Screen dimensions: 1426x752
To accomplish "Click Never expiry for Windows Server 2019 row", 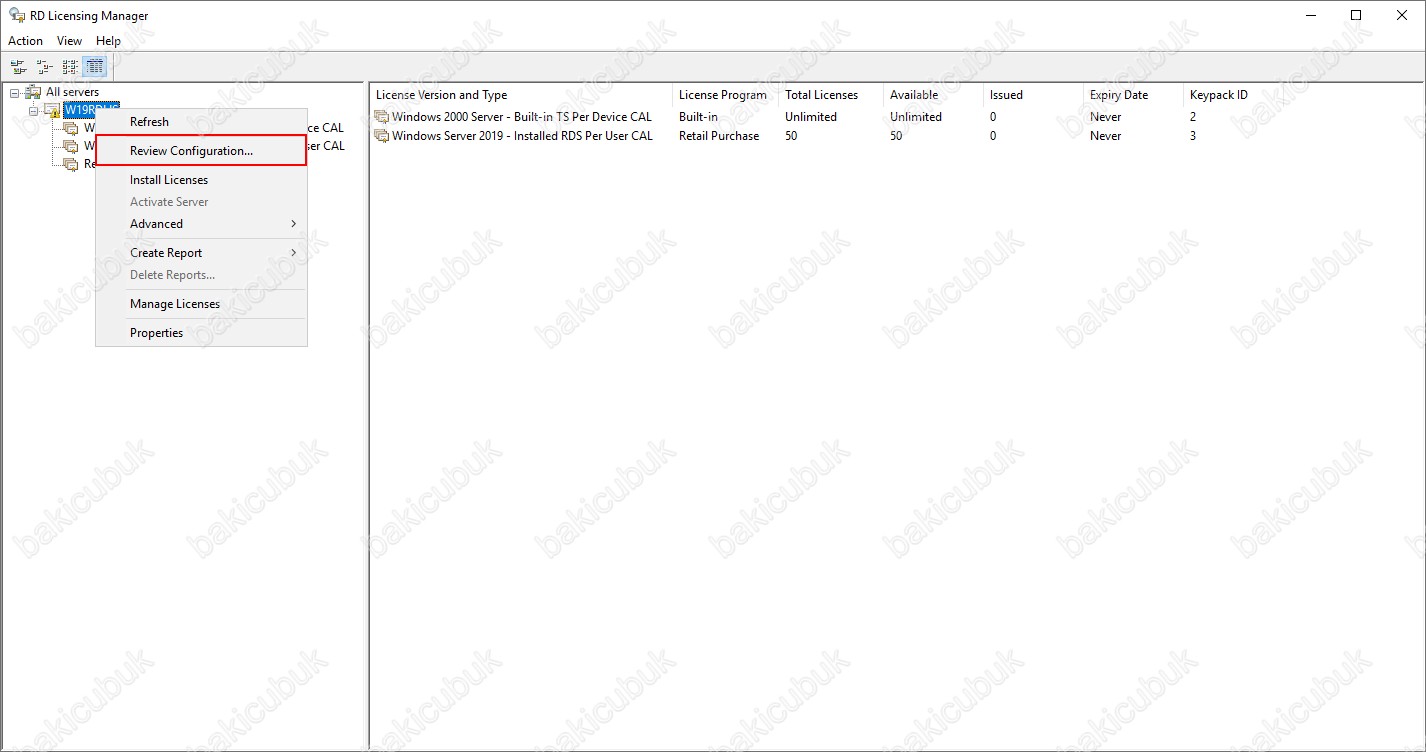I will click(1105, 136).
